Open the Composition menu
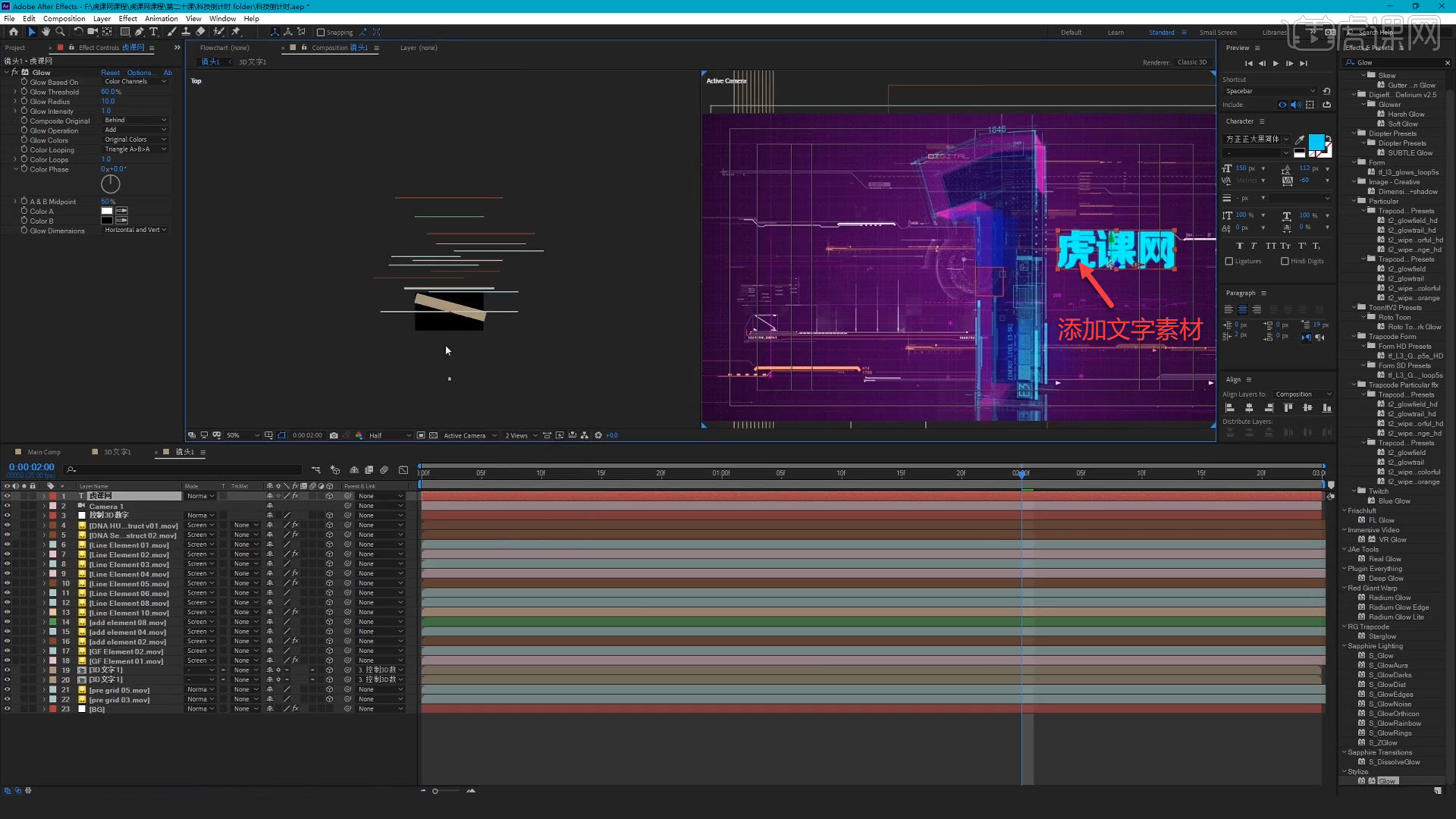Viewport: 1456px width, 819px height. [64, 19]
